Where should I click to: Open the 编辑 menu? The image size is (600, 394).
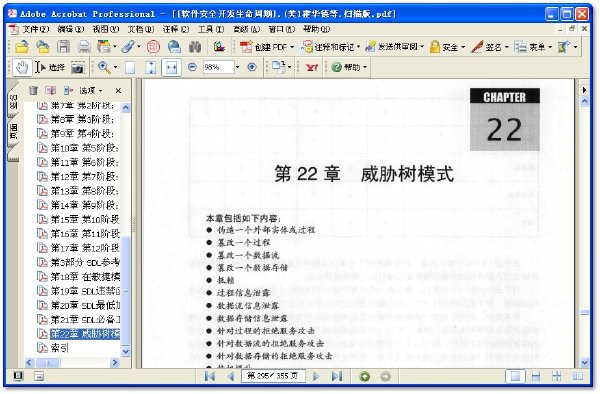[x=71, y=29]
